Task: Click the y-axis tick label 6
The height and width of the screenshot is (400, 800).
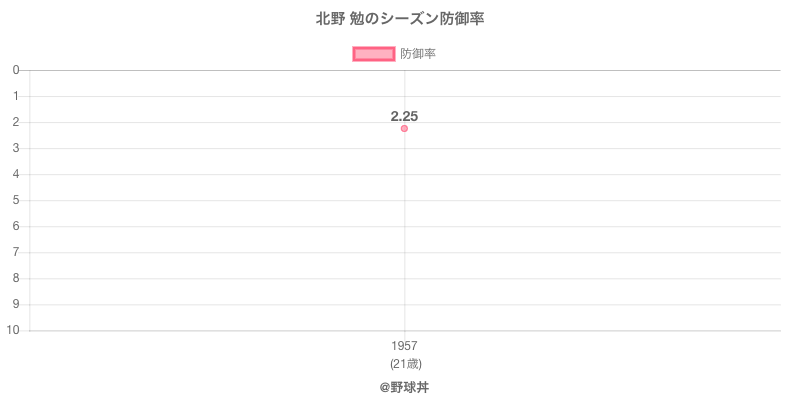Action: [16, 226]
